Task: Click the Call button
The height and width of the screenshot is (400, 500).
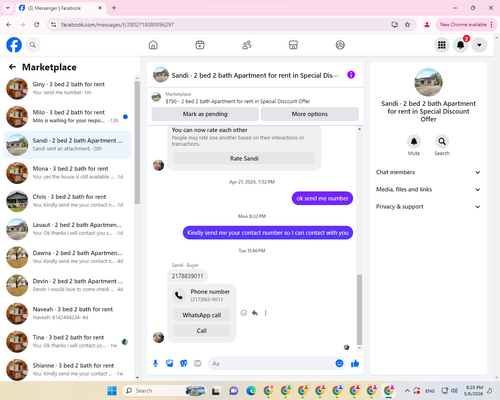Action: pyautogui.click(x=202, y=331)
